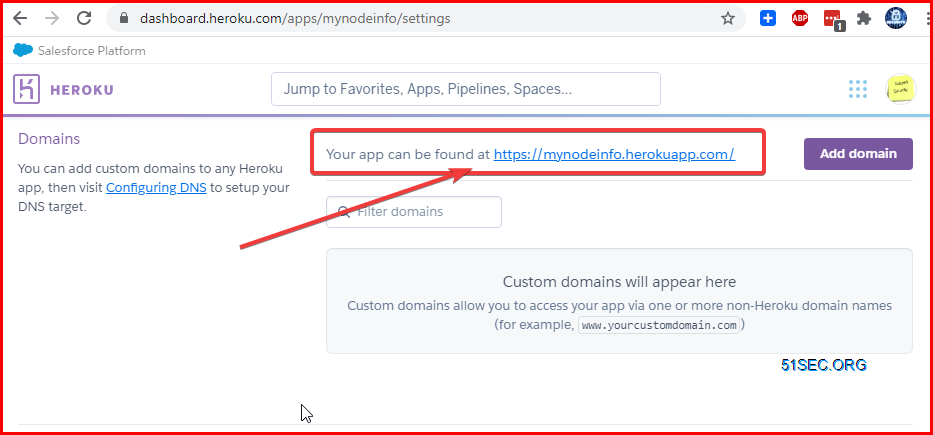This screenshot has height=435, width=933.
Task: Open the mynodeinfo.herokuapp.com link
Action: pos(614,154)
